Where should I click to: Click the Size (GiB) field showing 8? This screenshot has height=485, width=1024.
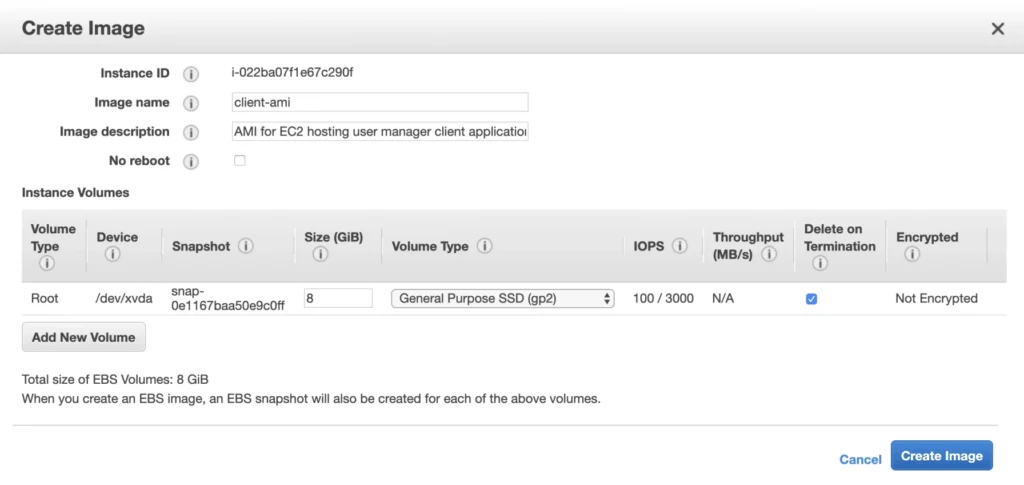(338, 298)
